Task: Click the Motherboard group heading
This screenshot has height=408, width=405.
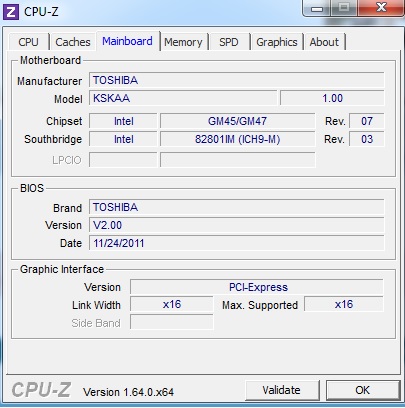Action: click(51, 60)
